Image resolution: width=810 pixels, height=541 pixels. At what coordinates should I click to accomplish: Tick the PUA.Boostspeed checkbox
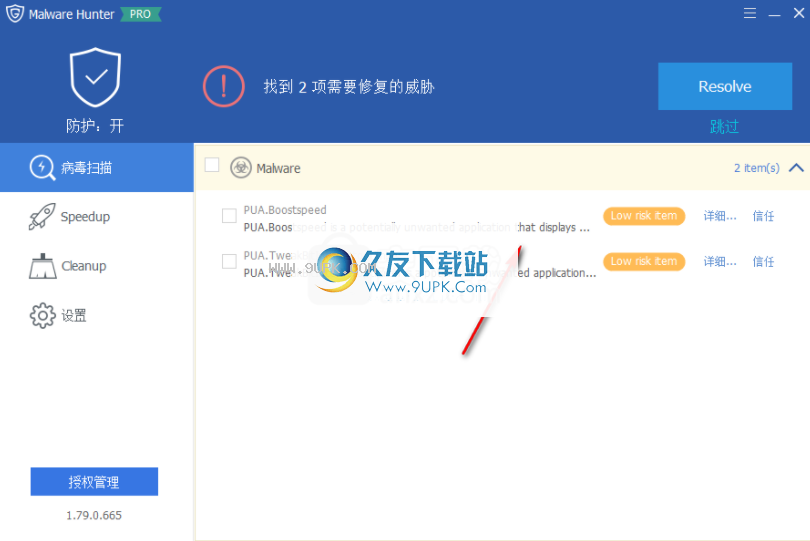(229, 215)
